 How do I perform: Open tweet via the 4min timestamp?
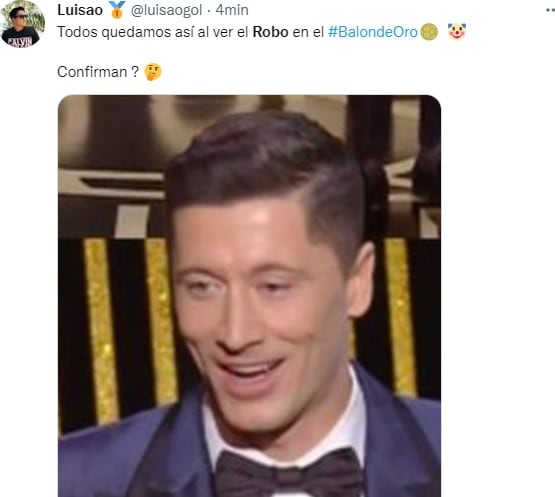[x=232, y=10]
